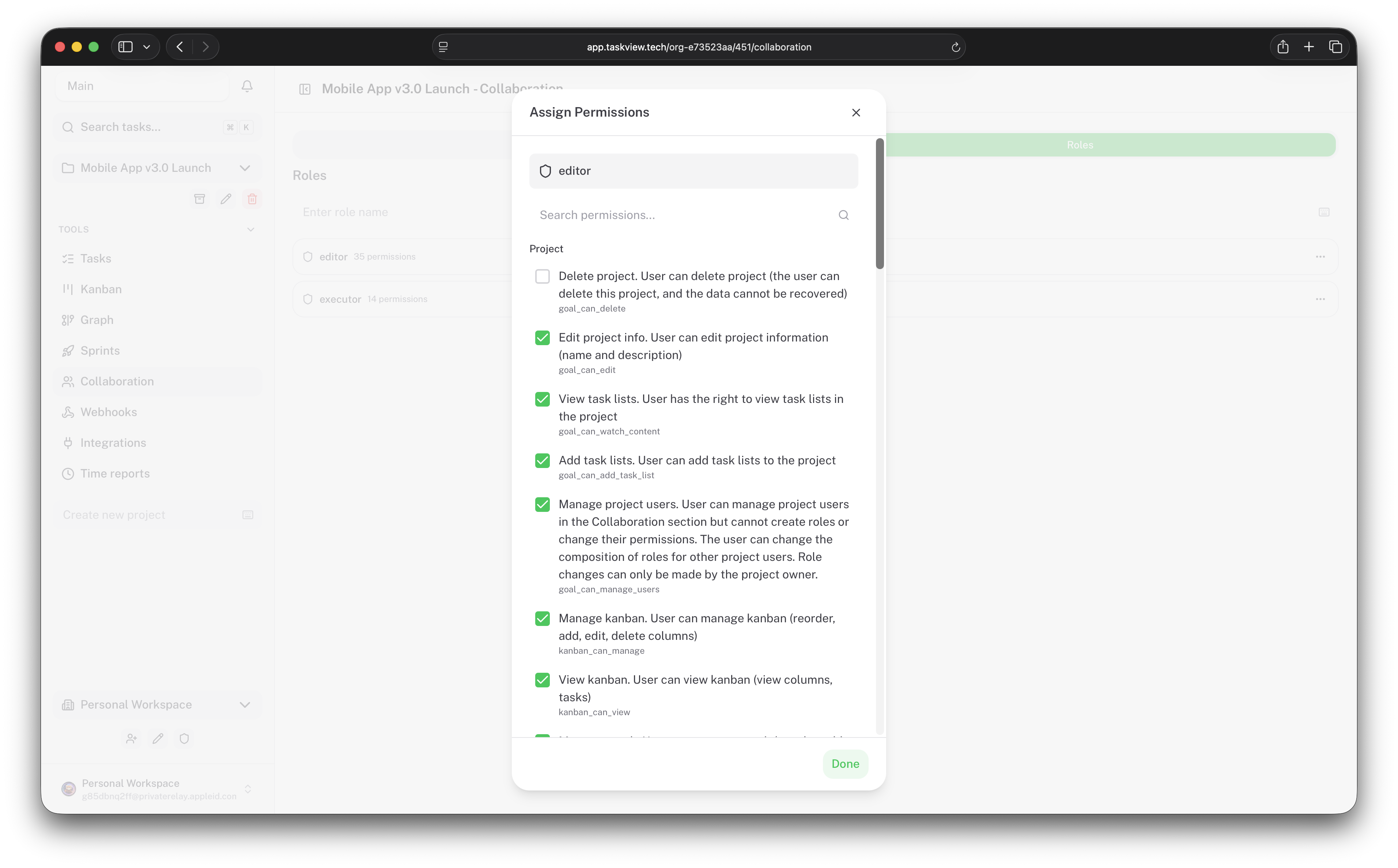Click the goal_can_delete permission key
This screenshot has height=868, width=1398.
(x=592, y=309)
